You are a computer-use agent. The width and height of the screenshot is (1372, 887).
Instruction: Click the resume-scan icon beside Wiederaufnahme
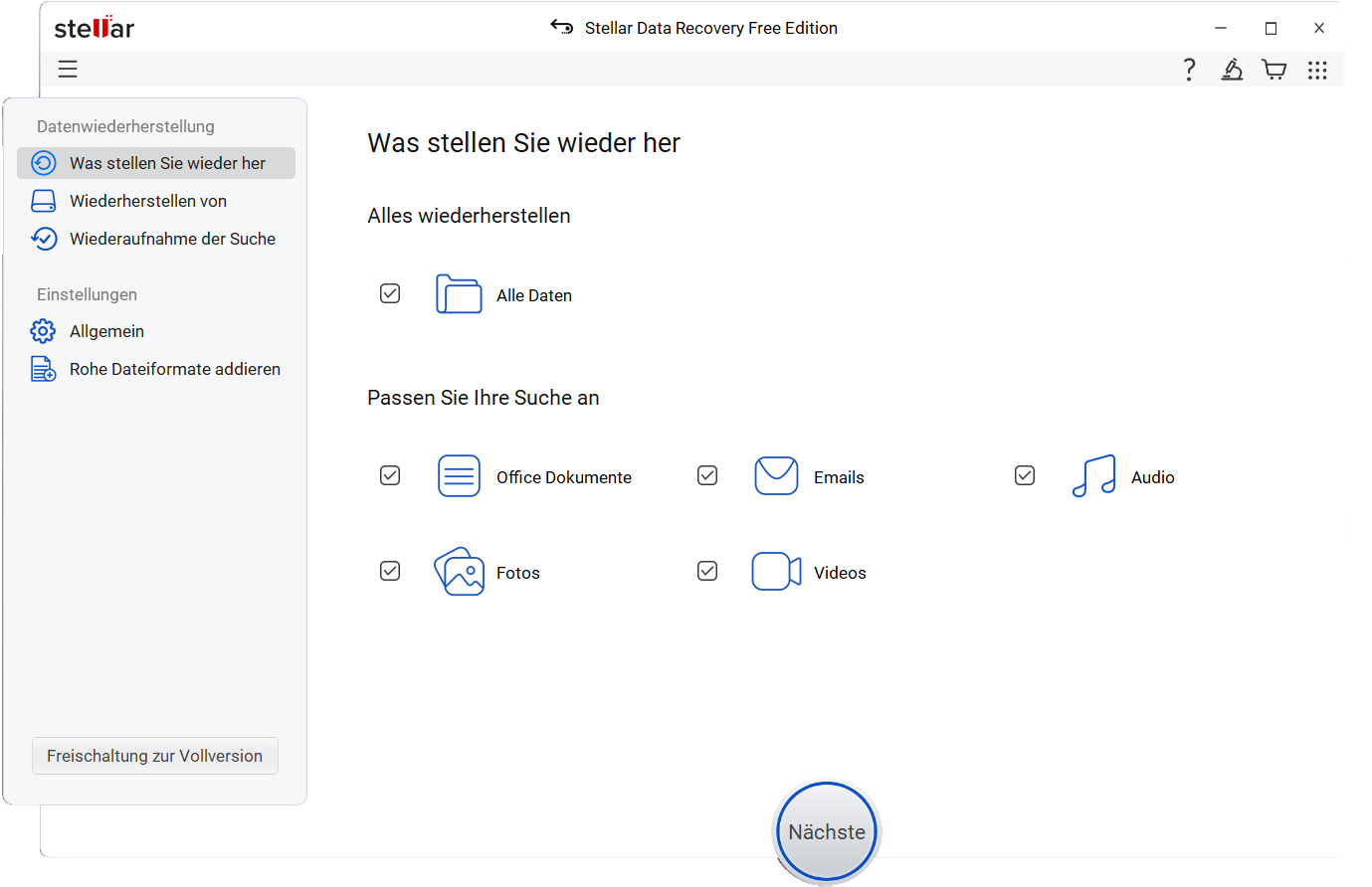pyautogui.click(x=43, y=239)
